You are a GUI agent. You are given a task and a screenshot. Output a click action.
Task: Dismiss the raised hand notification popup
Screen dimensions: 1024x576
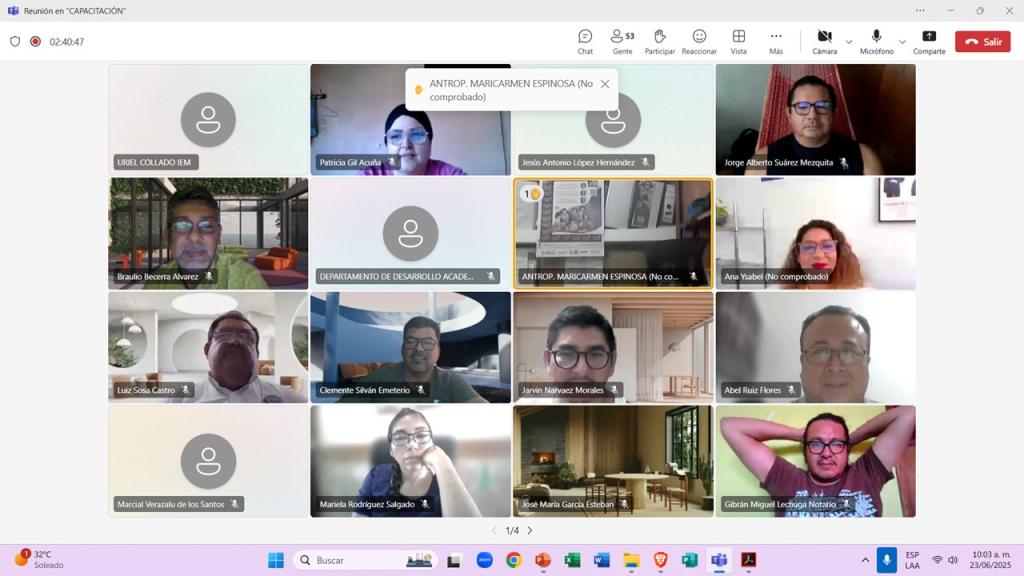(x=605, y=84)
